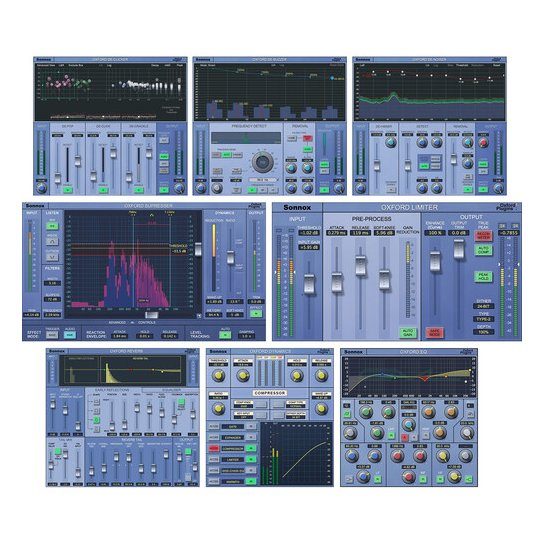Click band-center slider below SuprEsser graph

point(152,315)
